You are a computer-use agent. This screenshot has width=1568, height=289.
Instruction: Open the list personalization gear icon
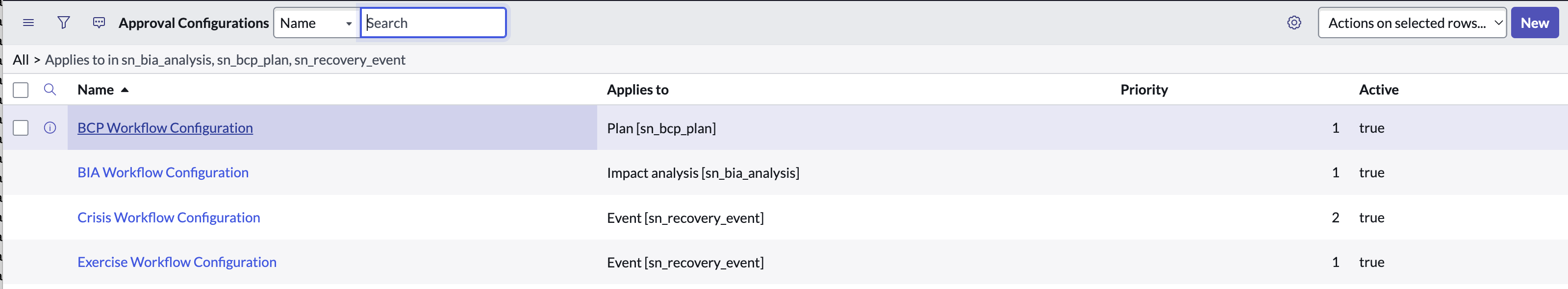tap(1294, 23)
